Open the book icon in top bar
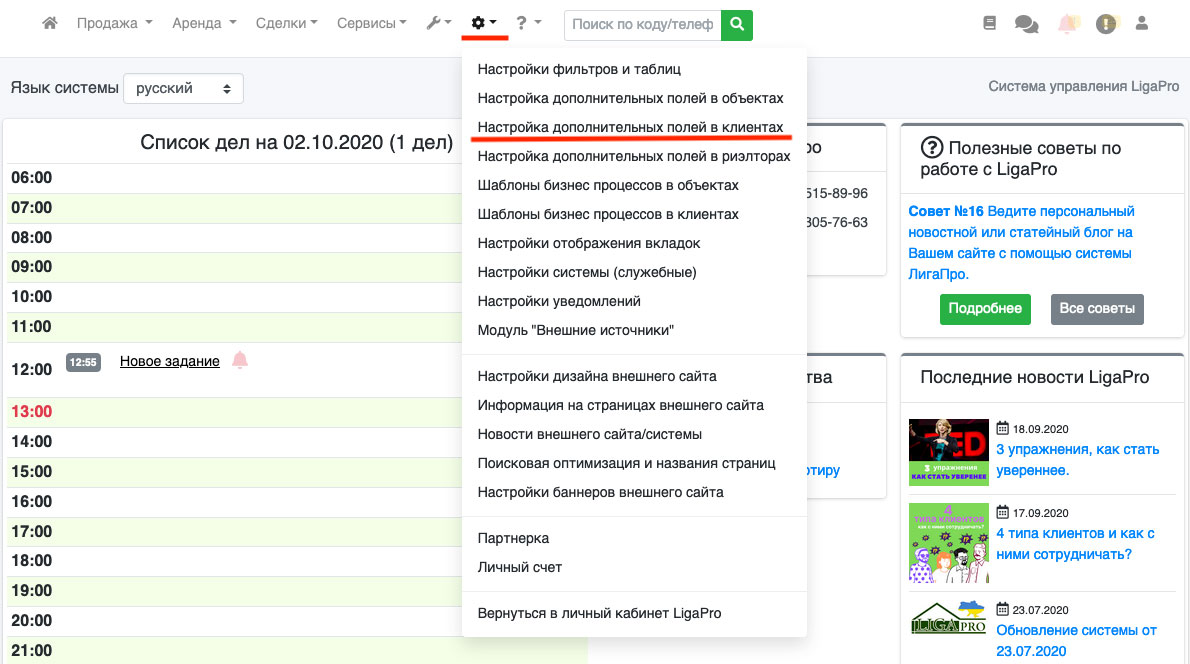The image size is (1190, 664). (990, 24)
